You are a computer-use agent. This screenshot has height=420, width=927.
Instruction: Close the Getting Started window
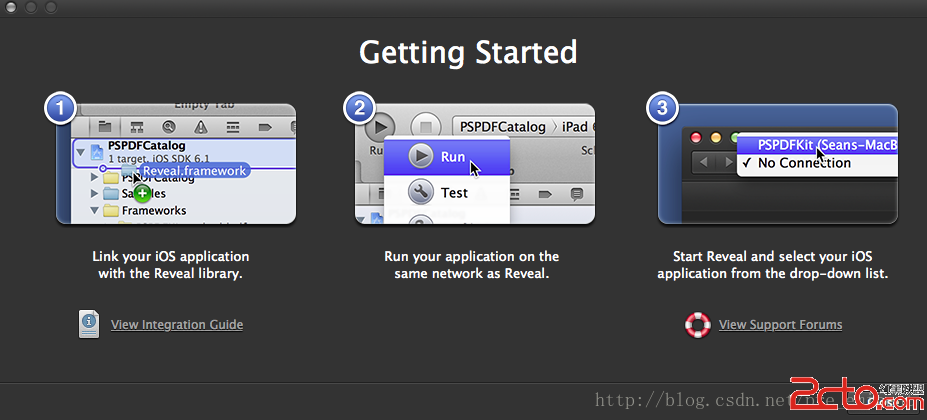[11, 7]
